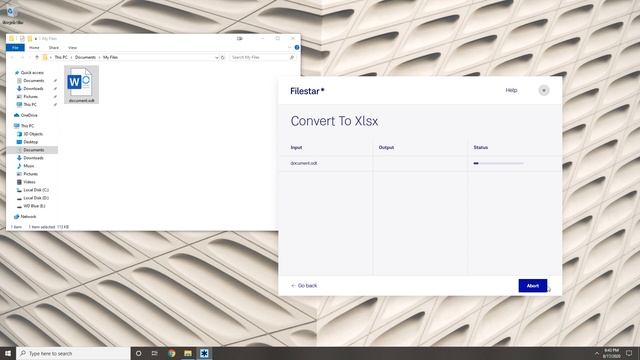Open the View ribbon tab
Image resolution: width=640 pixels, height=360 pixels.
coord(72,48)
